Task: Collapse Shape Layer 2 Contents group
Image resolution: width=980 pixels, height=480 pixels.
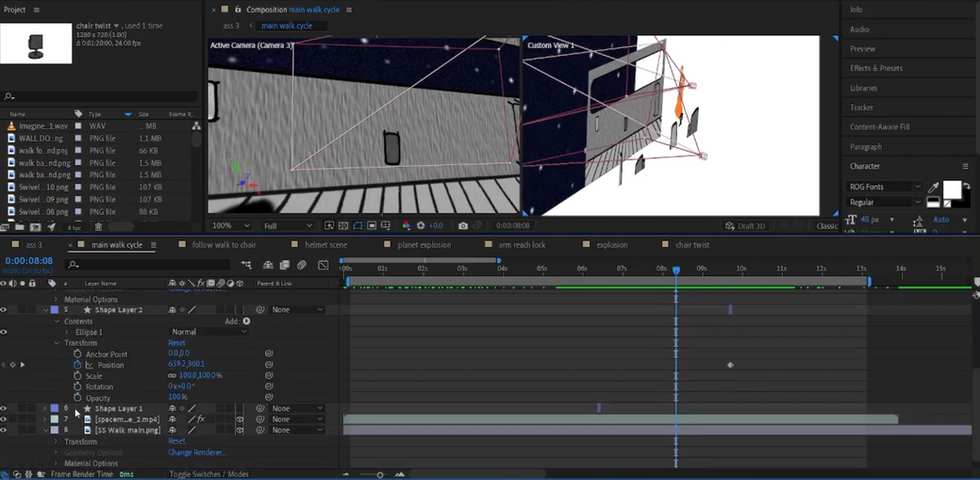Action: 56,321
